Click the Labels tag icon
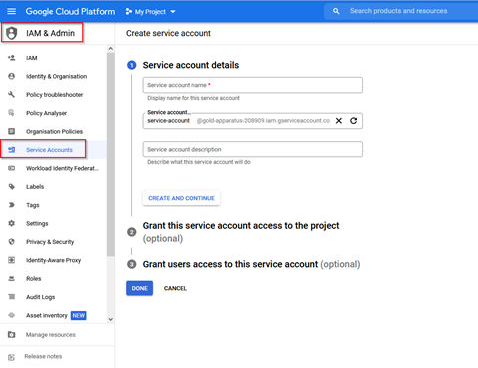This screenshot has height=368, width=478. coord(12,186)
